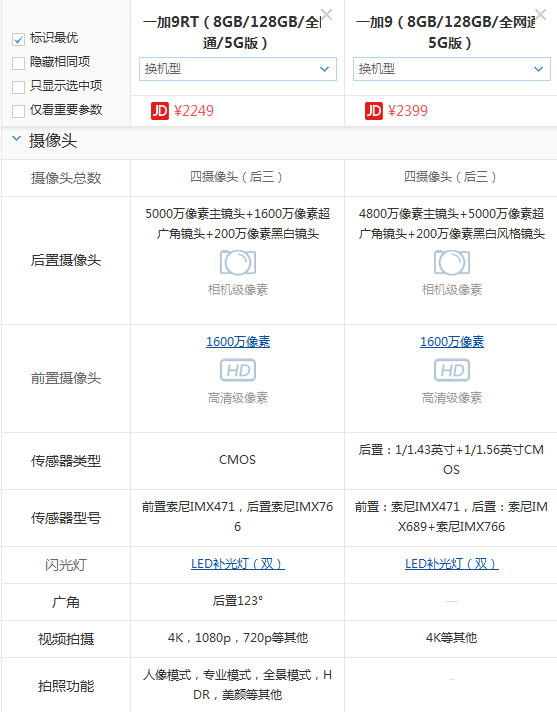
Task: Click 四摄像头（后三） value for 一加9RT
Action: [237, 177]
